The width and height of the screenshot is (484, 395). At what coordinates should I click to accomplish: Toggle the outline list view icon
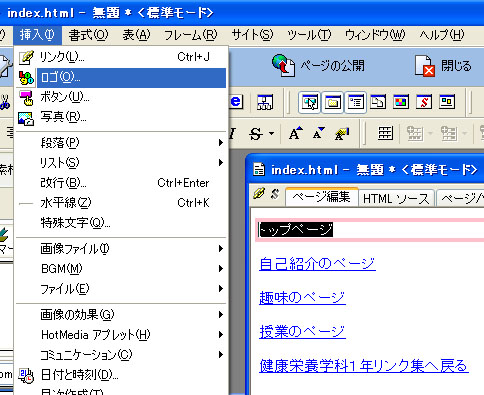pyautogui.click(x=356, y=102)
